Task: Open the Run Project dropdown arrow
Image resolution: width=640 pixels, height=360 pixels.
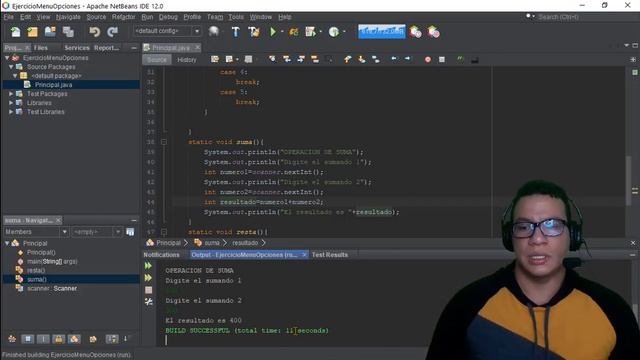Action: pos(282,32)
